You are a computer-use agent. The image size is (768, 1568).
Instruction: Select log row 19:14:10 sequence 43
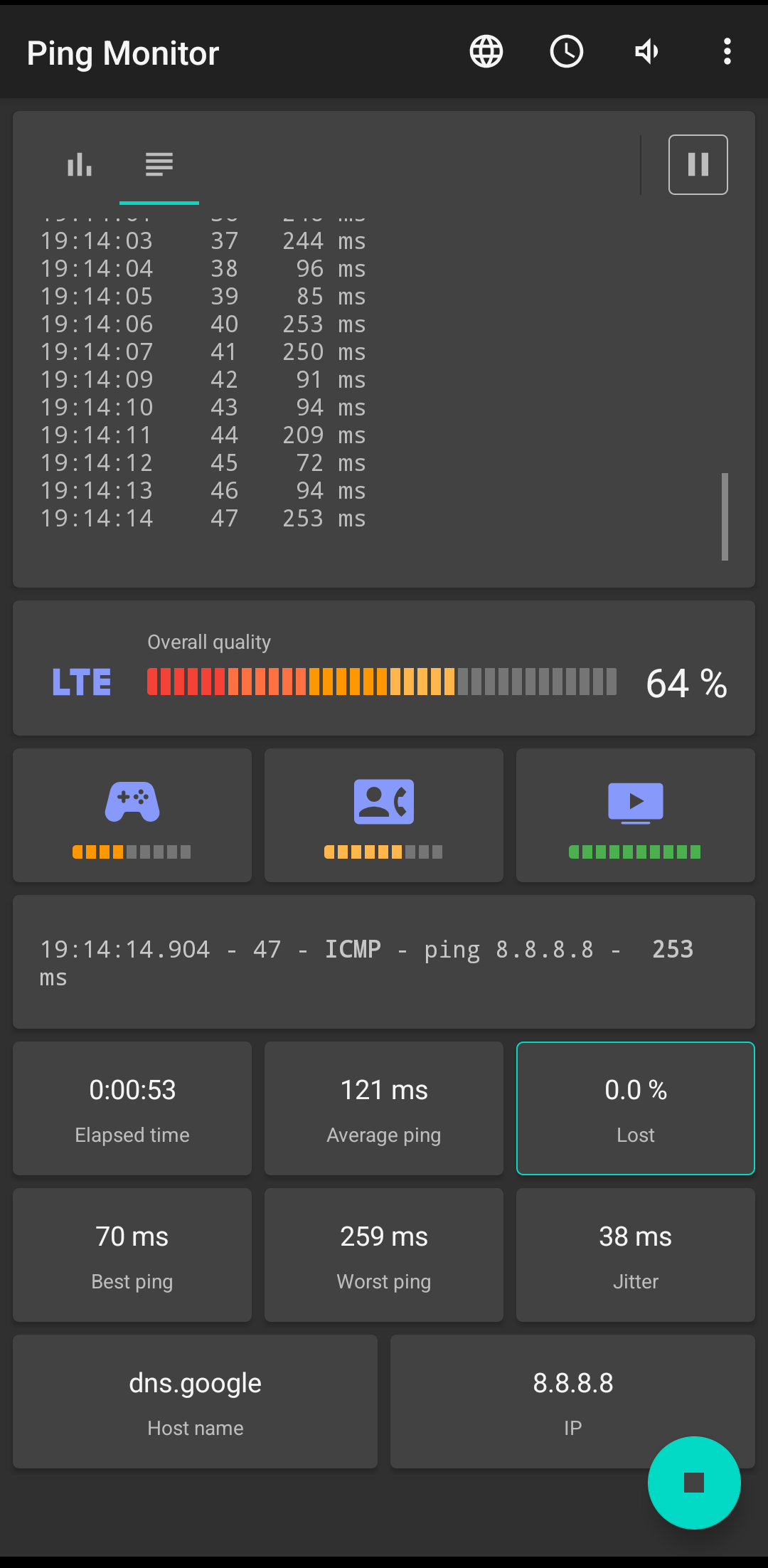(203, 408)
